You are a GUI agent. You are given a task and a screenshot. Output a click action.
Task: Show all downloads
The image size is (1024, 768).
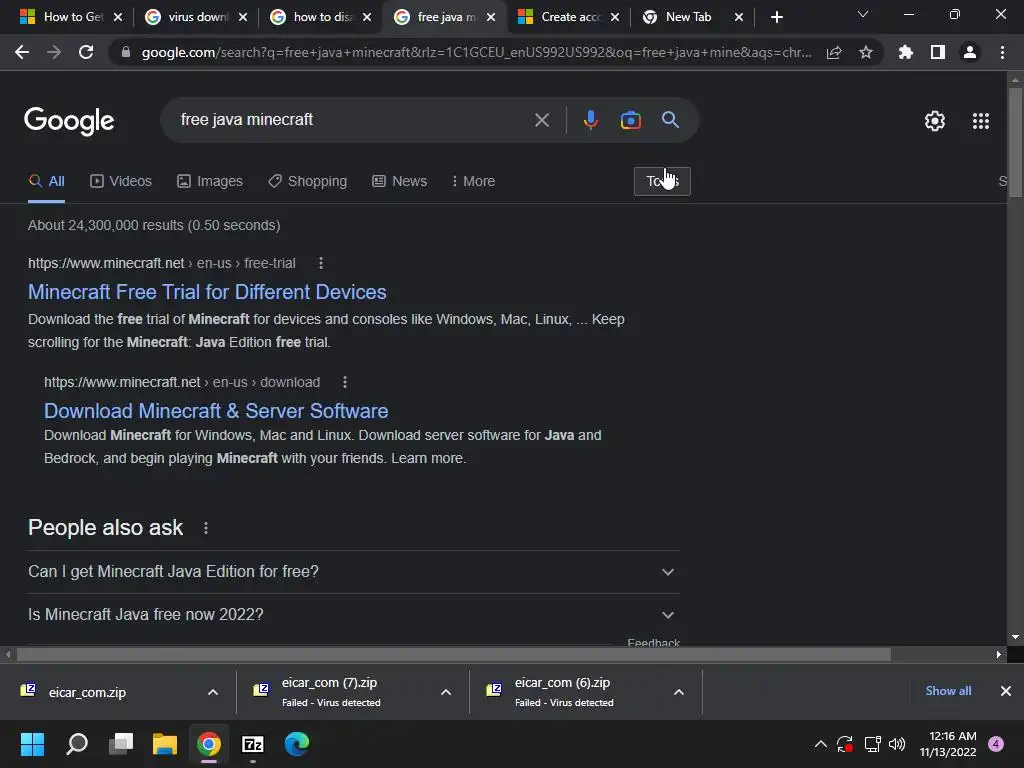[x=948, y=690]
